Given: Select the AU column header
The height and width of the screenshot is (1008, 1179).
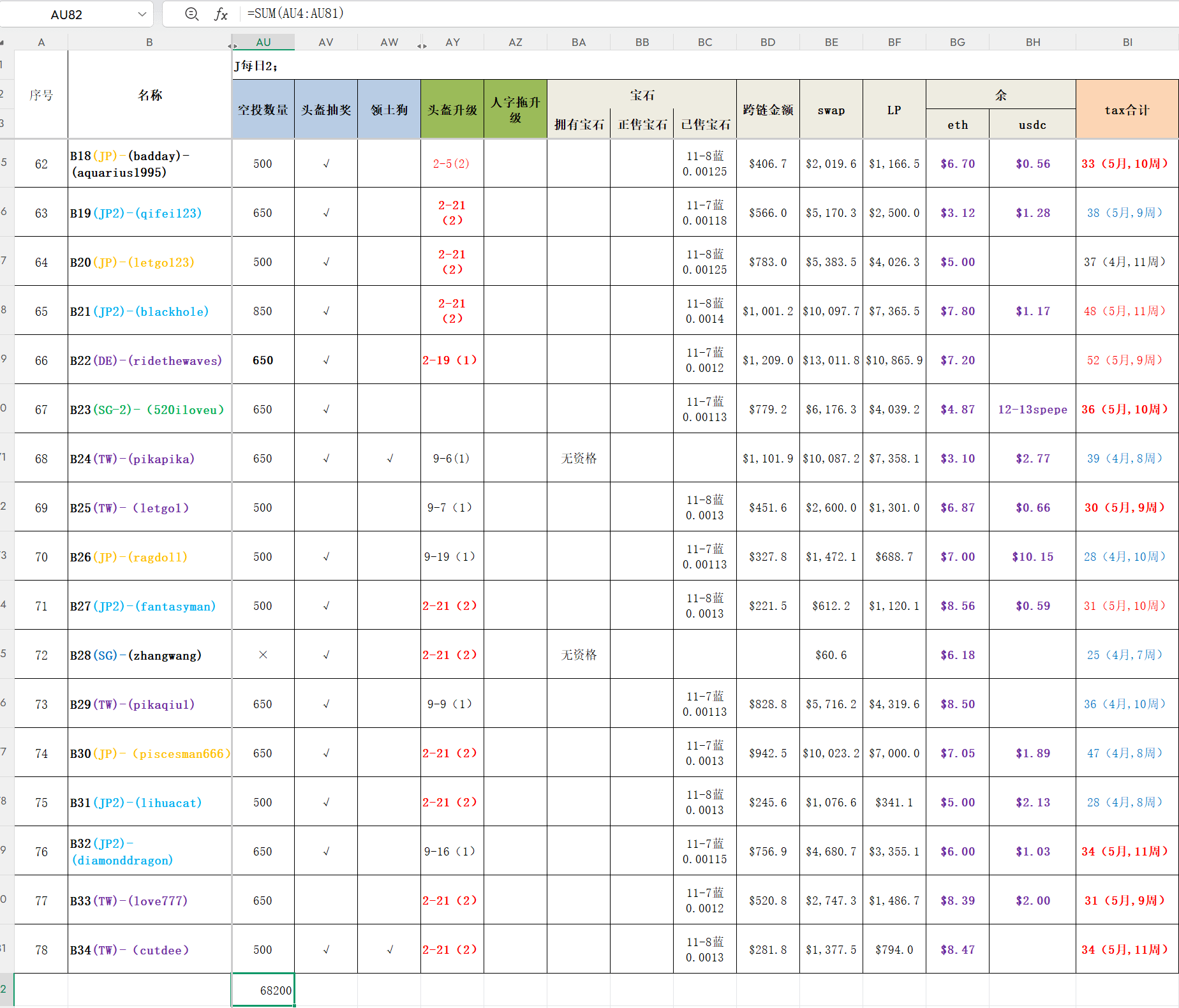Looking at the screenshot, I should coord(263,42).
